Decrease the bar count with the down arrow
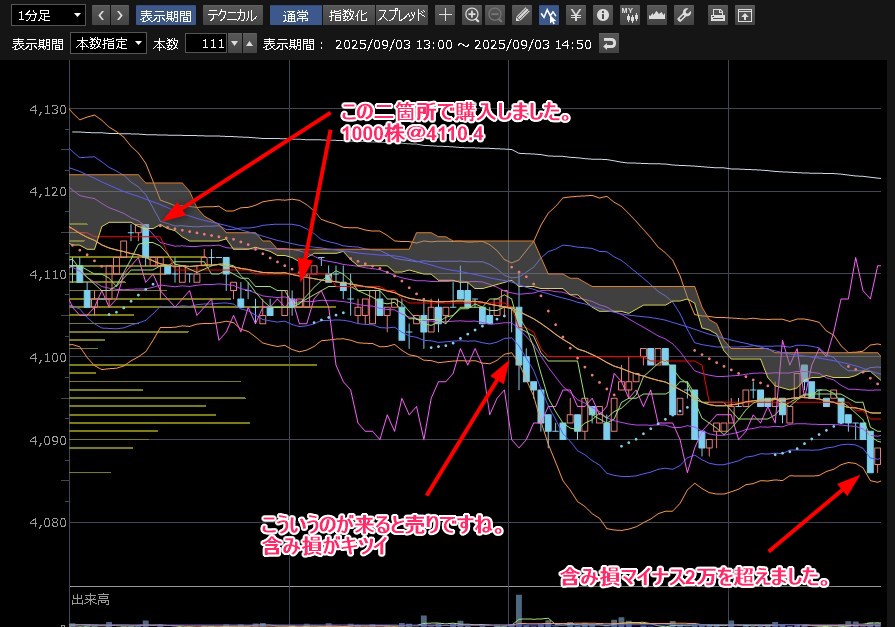 pos(235,43)
